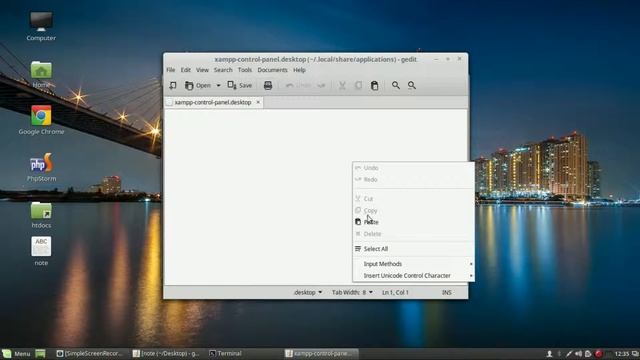Click the Redo arrow in the toolbar

(322, 85)
